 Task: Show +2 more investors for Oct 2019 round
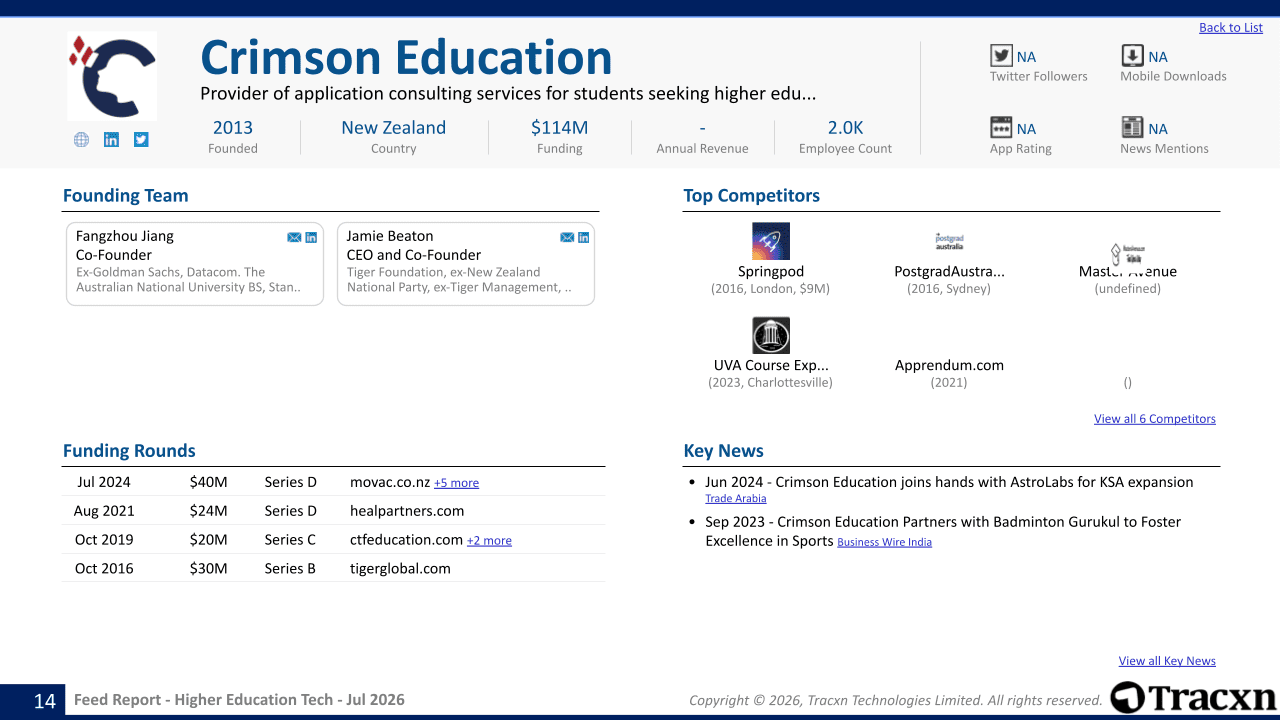point(489,541)
